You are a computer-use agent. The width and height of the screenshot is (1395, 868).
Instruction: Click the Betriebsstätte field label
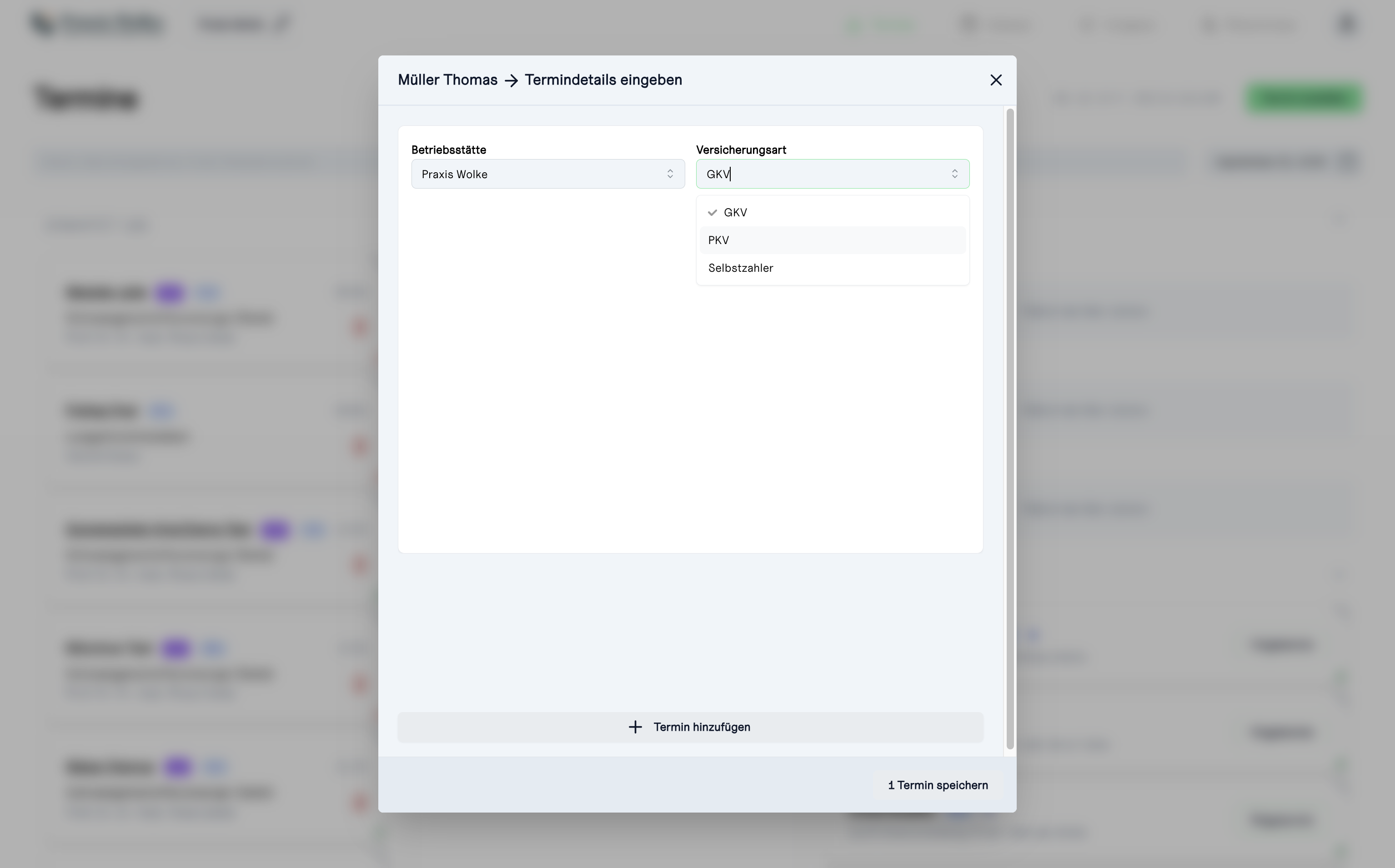(x=448, y=150)
